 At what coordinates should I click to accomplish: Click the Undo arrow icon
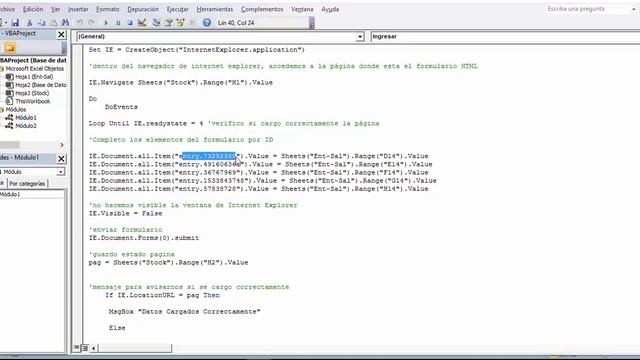pyautogui.click(x=80, y=23)
